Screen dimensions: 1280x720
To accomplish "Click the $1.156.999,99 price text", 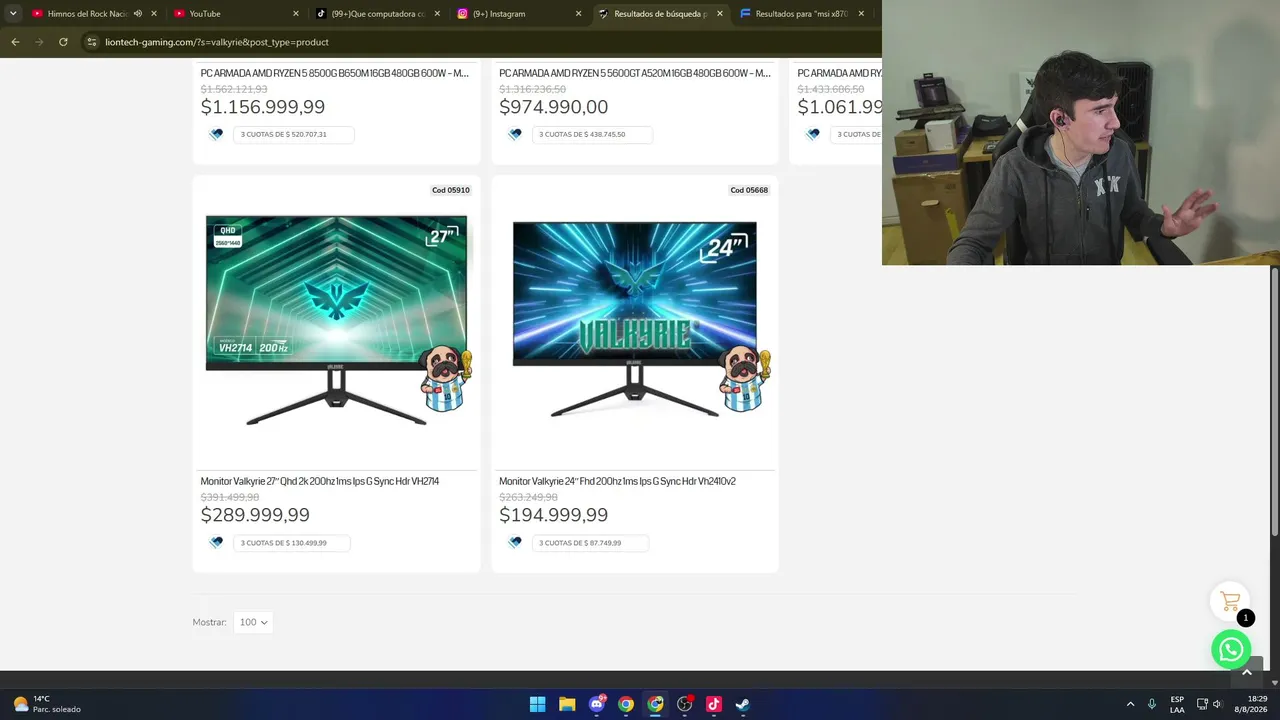I will (x=263, y=107).
